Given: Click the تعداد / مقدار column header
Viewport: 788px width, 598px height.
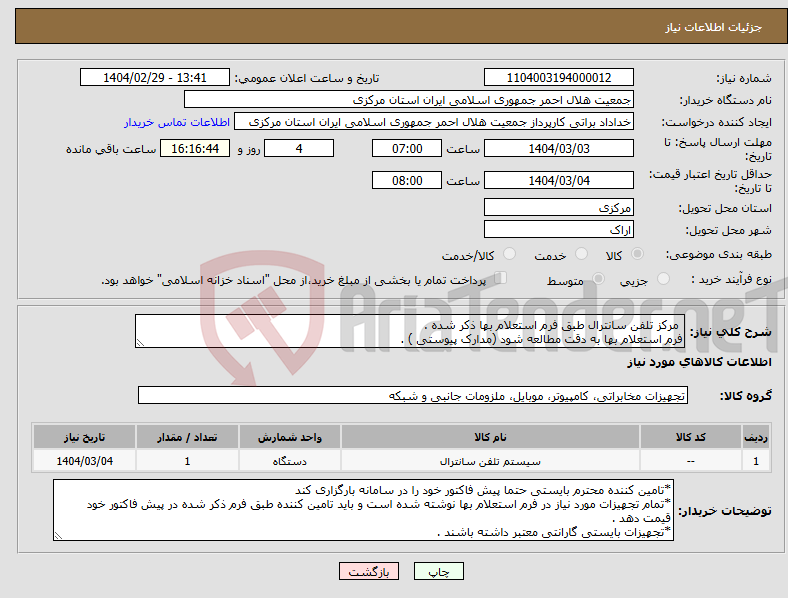Looking at the screenshot, I should point(187,437).
